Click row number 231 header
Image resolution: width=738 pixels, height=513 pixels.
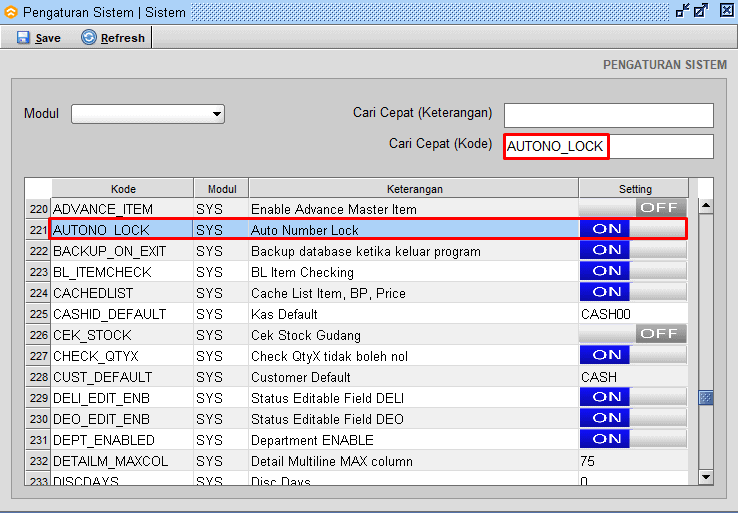38,440
